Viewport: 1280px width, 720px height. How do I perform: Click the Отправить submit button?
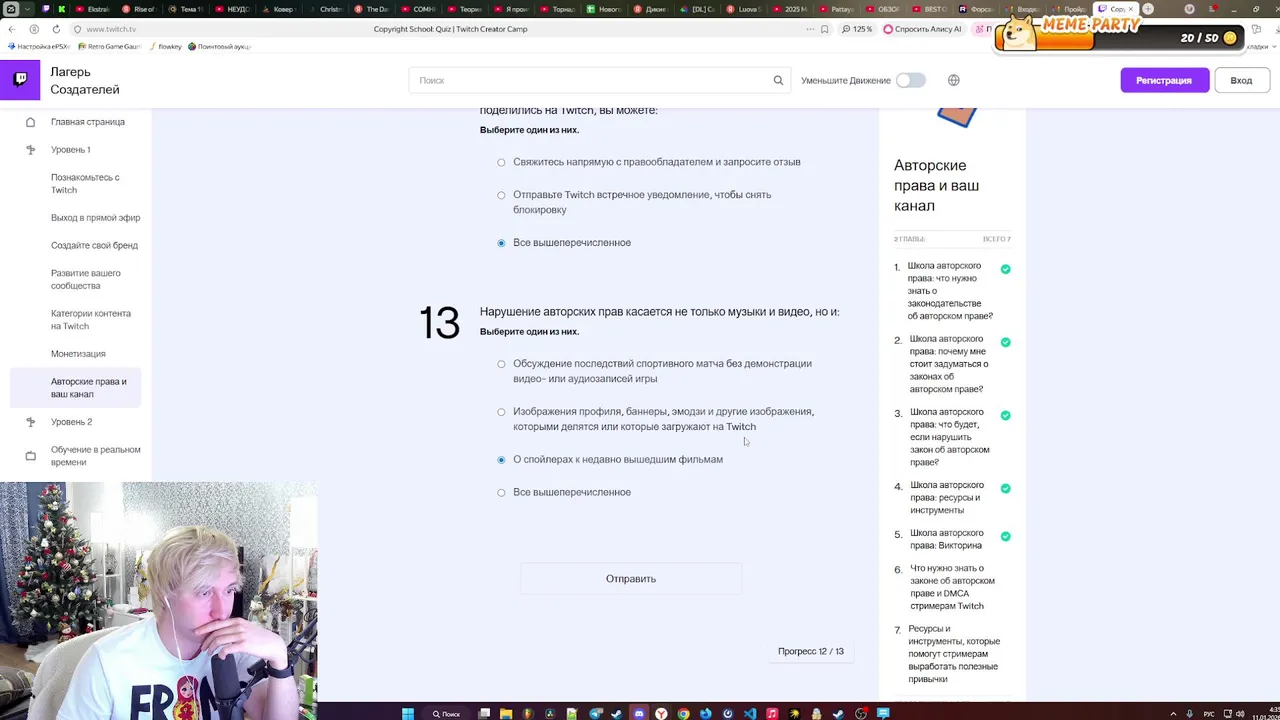tap(631, 579)
